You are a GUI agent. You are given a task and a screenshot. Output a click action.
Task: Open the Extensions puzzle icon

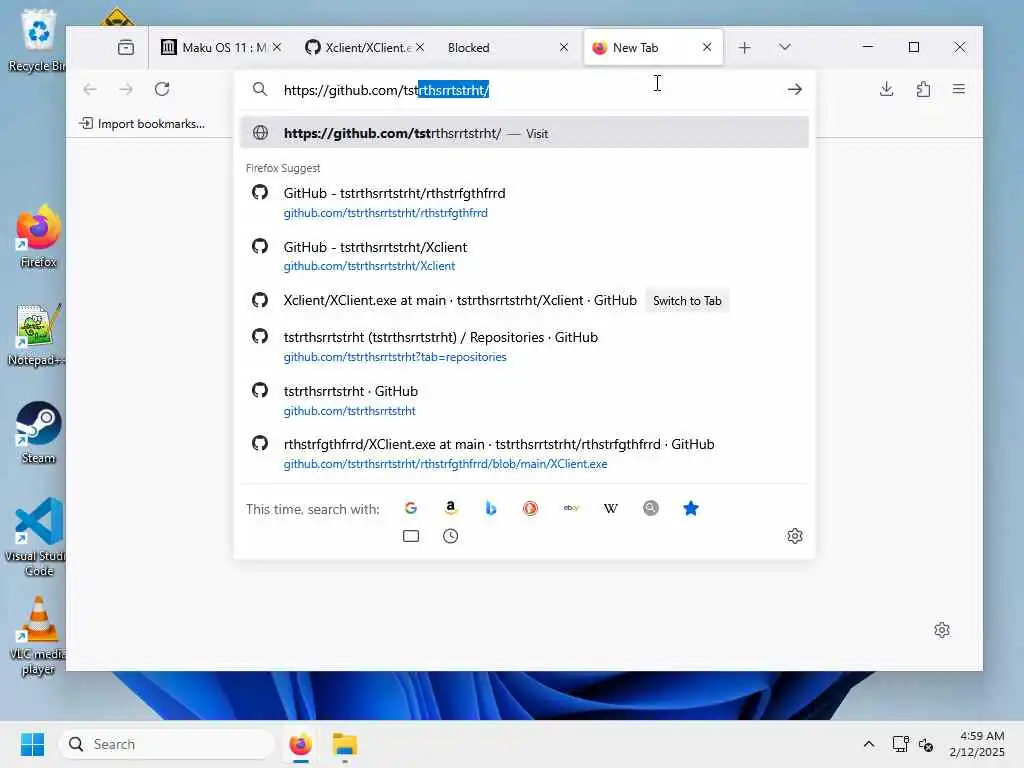(923, 89)
